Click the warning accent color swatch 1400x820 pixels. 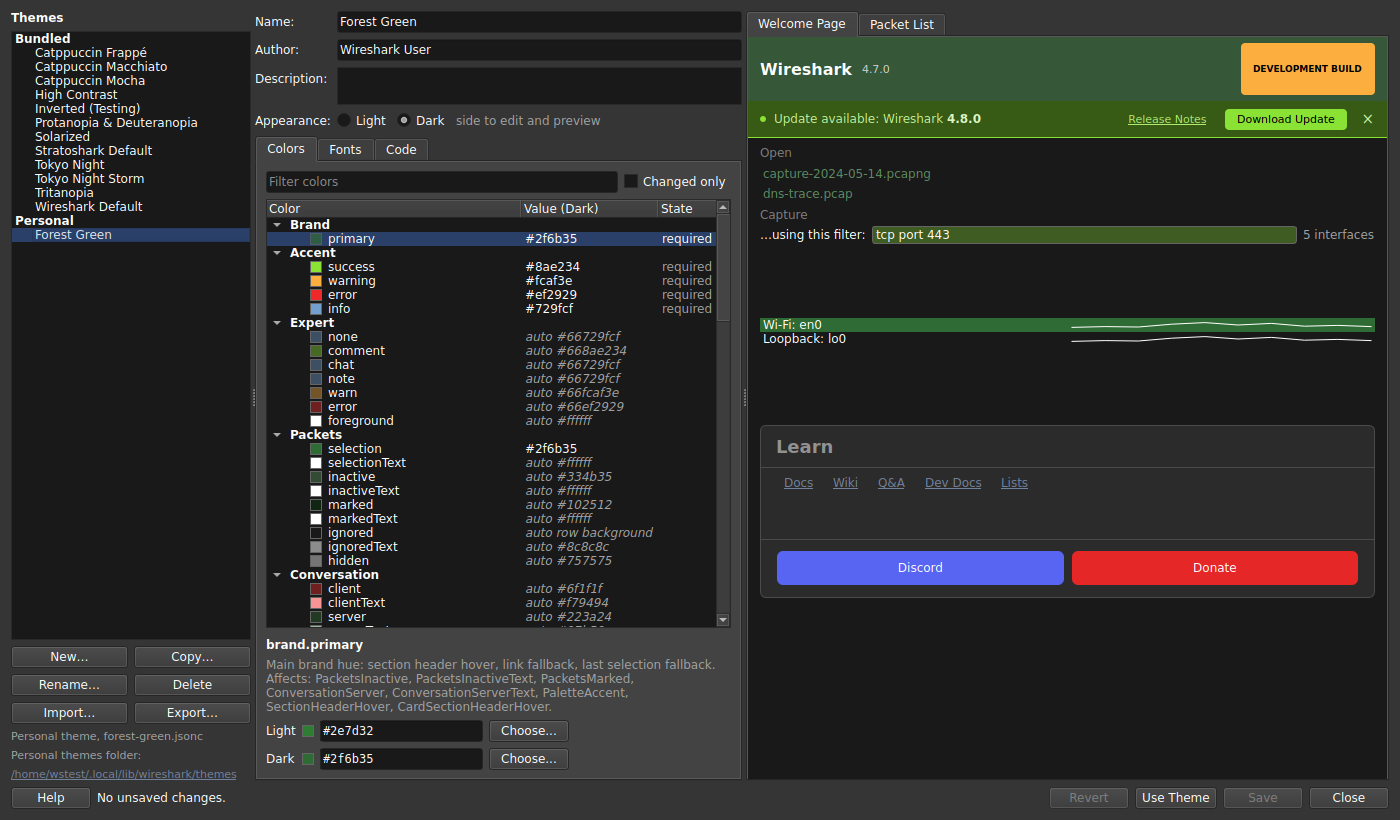coord(316,281)
